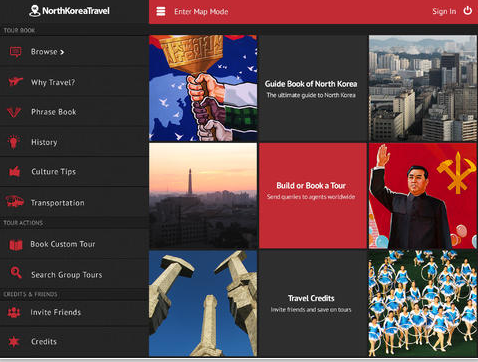This screenshot has width=478, height=362.
Task: Click the power icon beside Sign In
Action: click(468, 11)
